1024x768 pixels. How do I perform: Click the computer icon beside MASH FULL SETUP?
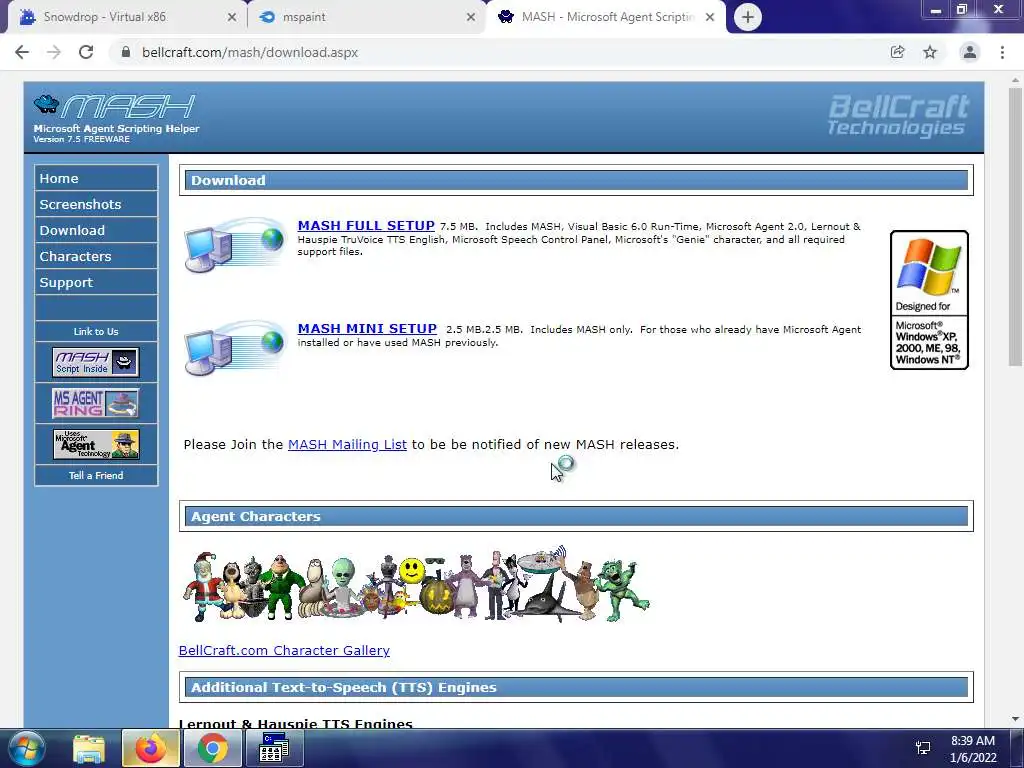point(235,245)
